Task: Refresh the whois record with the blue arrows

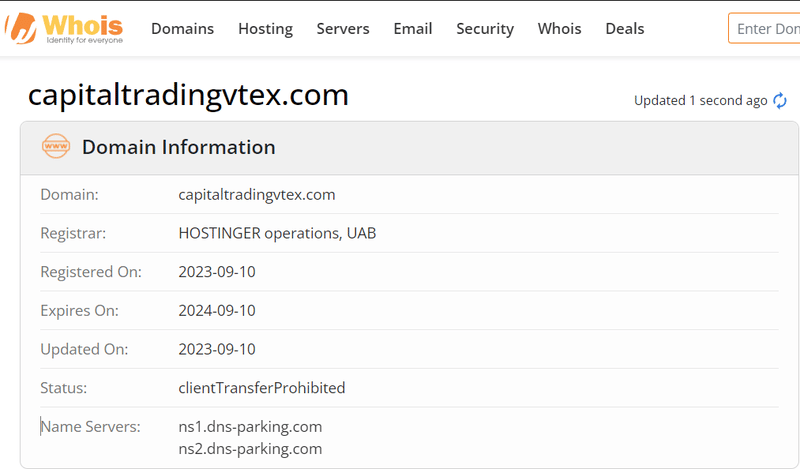Action: pos(780,101)
